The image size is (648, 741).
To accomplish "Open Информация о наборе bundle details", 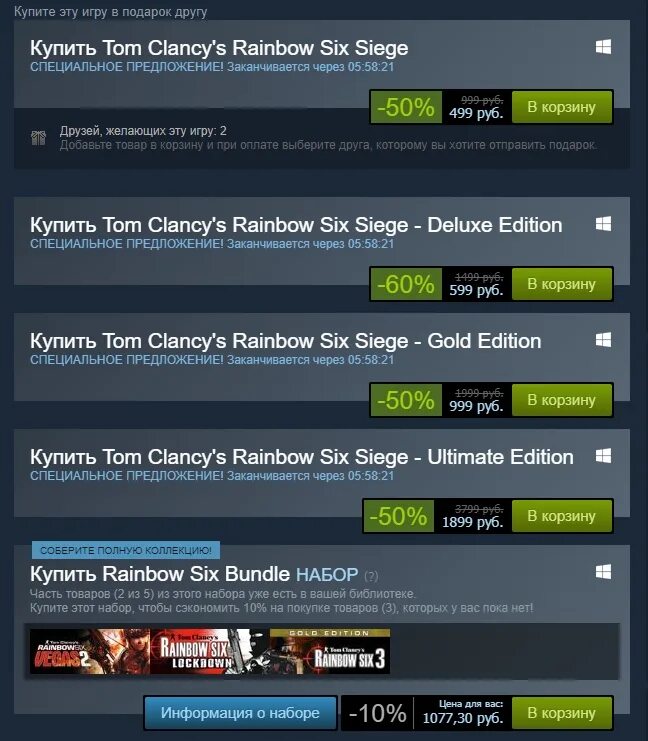I will click(x=240, y=713).
